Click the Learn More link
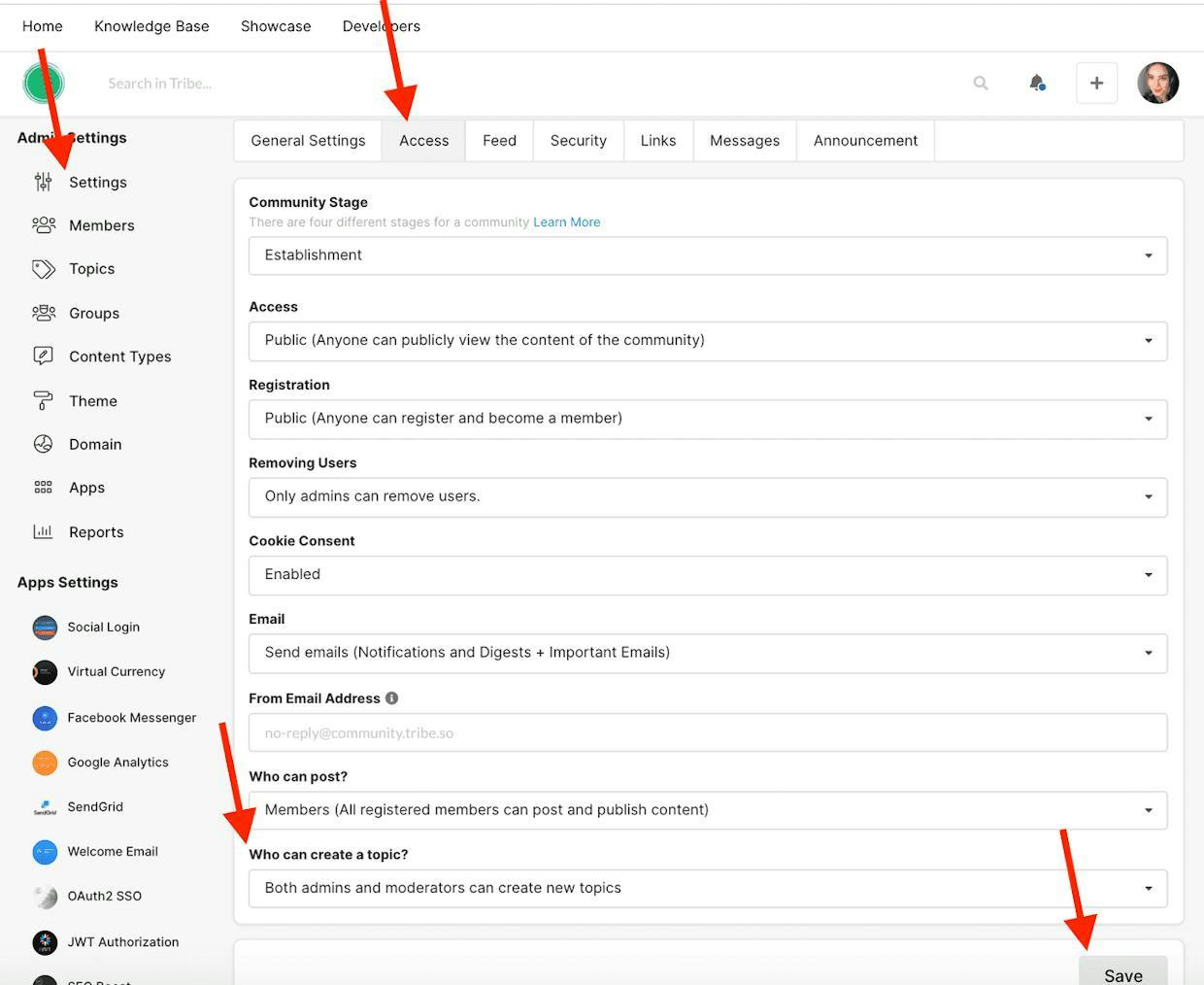 (567, 222)
